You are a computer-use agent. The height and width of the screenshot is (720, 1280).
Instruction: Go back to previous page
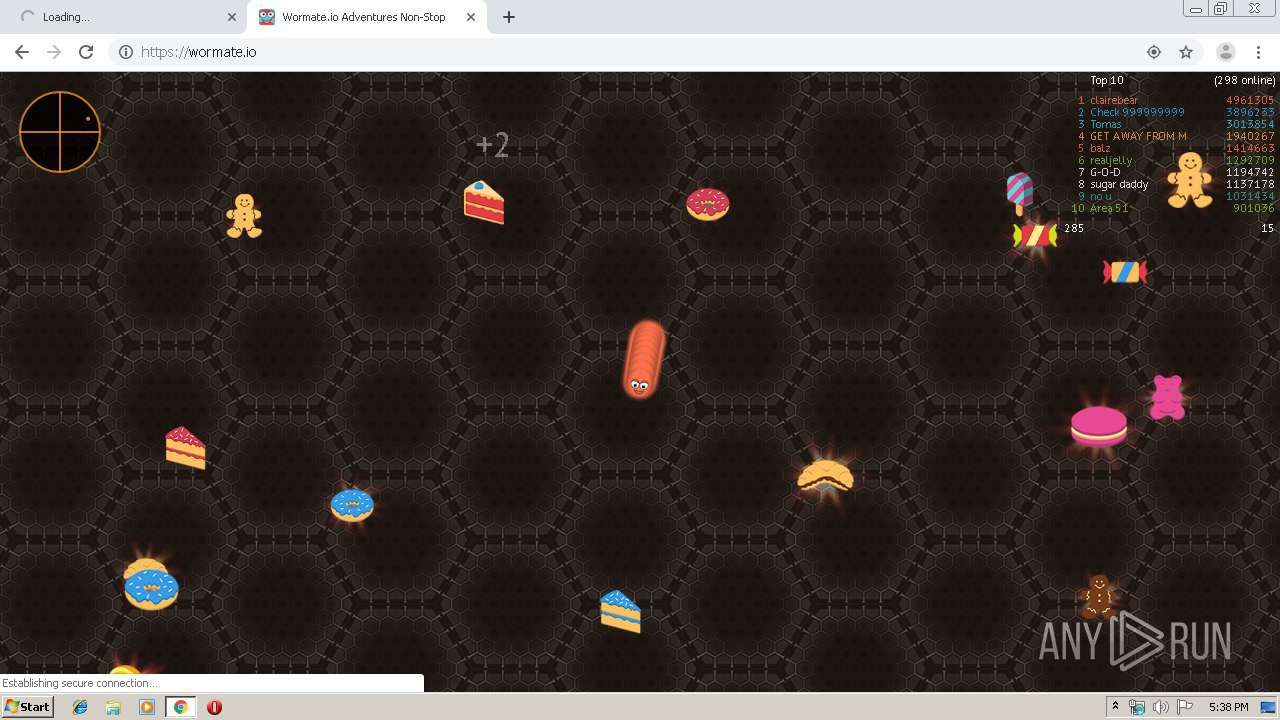click(22, 52)
